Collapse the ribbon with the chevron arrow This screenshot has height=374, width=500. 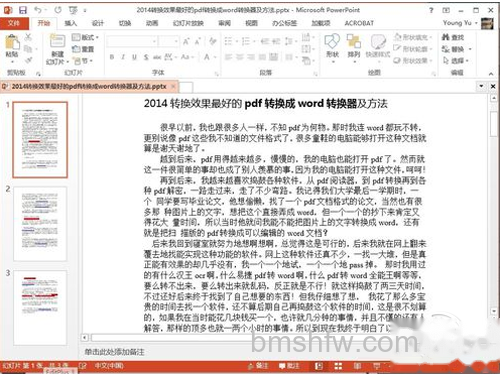pos(491,73)
